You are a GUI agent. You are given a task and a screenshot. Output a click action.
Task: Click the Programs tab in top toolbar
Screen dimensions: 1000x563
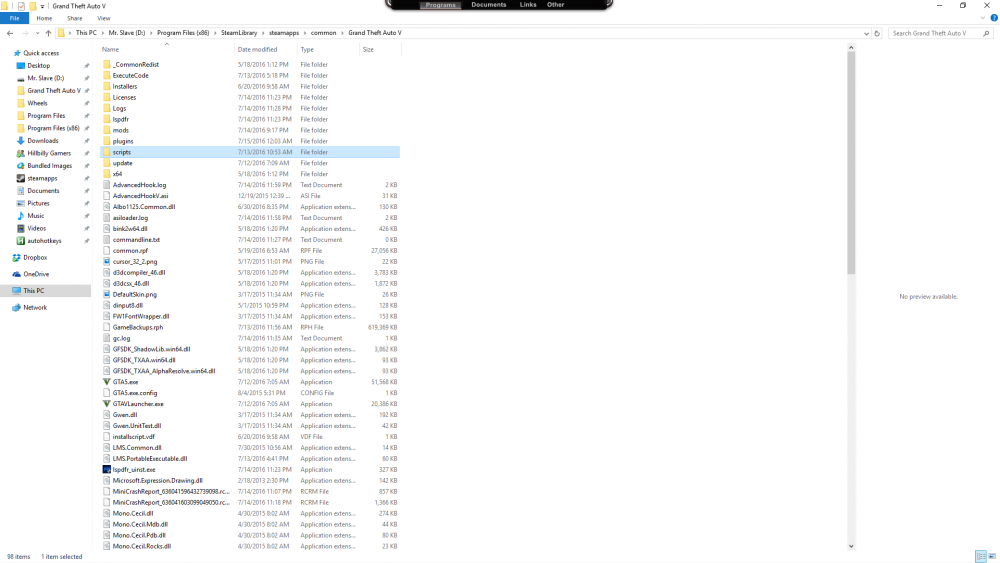(x=441, y=5)
